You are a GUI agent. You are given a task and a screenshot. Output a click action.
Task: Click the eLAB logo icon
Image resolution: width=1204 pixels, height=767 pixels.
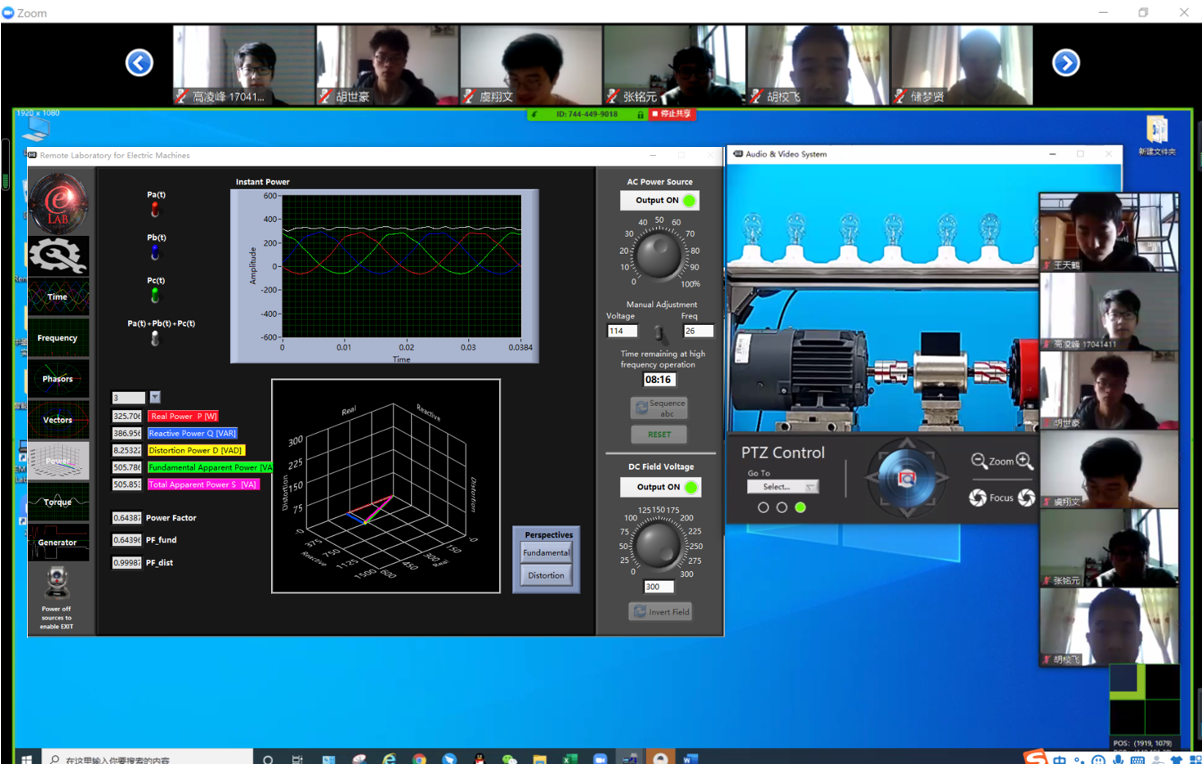(x=58, y=203)
